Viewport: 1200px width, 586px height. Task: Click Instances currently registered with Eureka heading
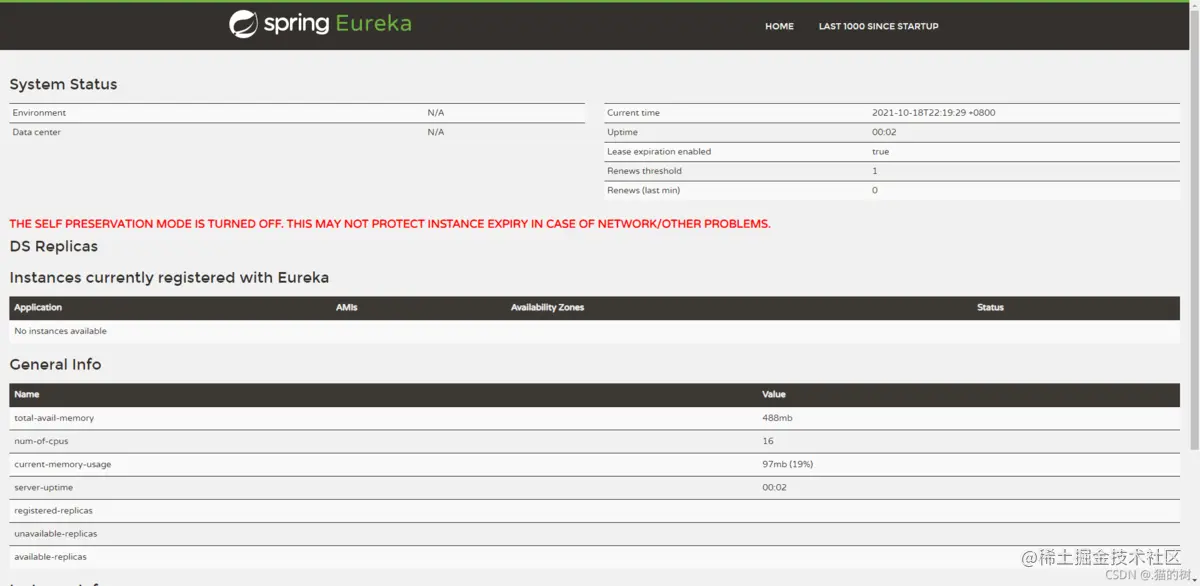[169, 277]
